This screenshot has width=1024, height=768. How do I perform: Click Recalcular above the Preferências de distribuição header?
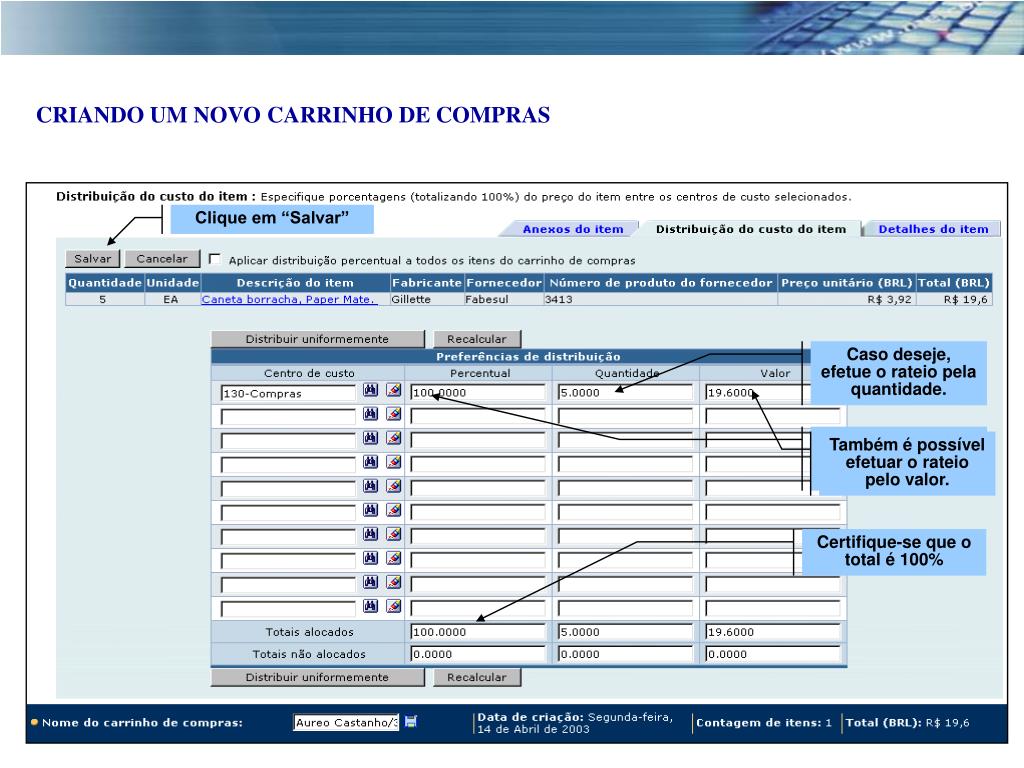[x=477, y=339]
